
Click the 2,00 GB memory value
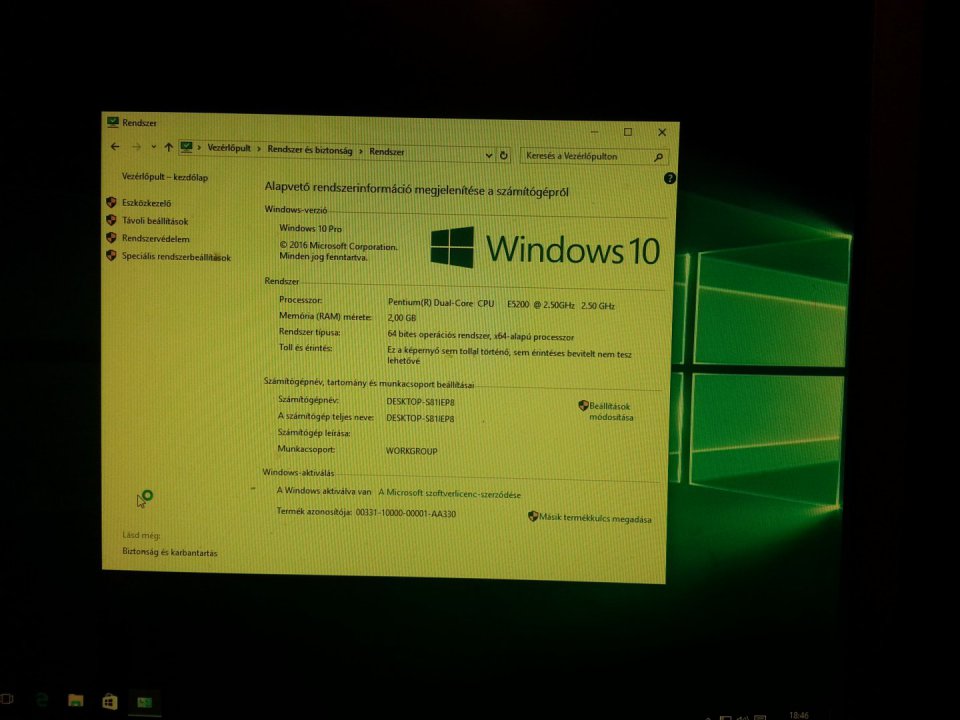[402, 318]
